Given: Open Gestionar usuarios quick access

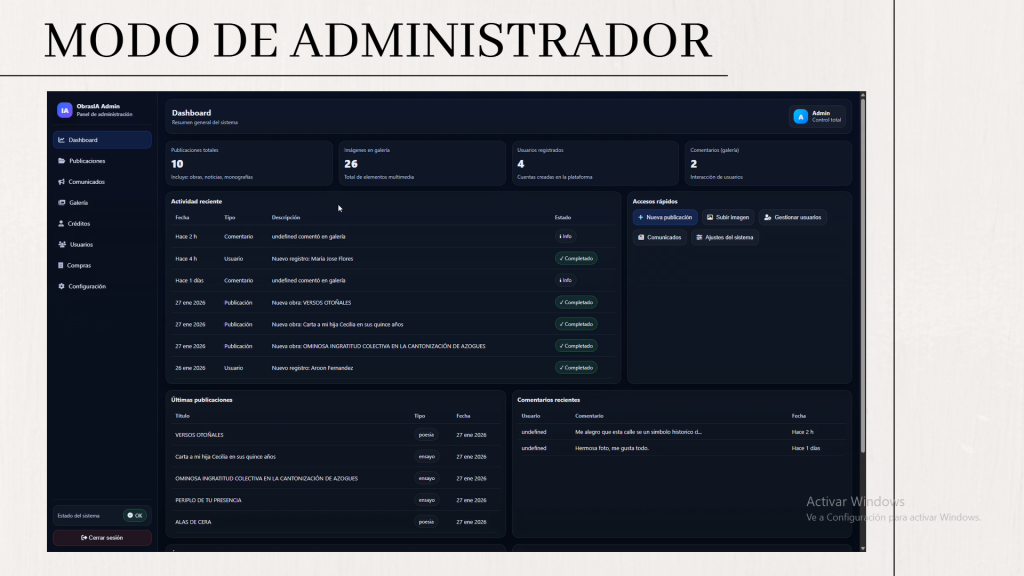Looking at the screenshot, I should 792,217.
